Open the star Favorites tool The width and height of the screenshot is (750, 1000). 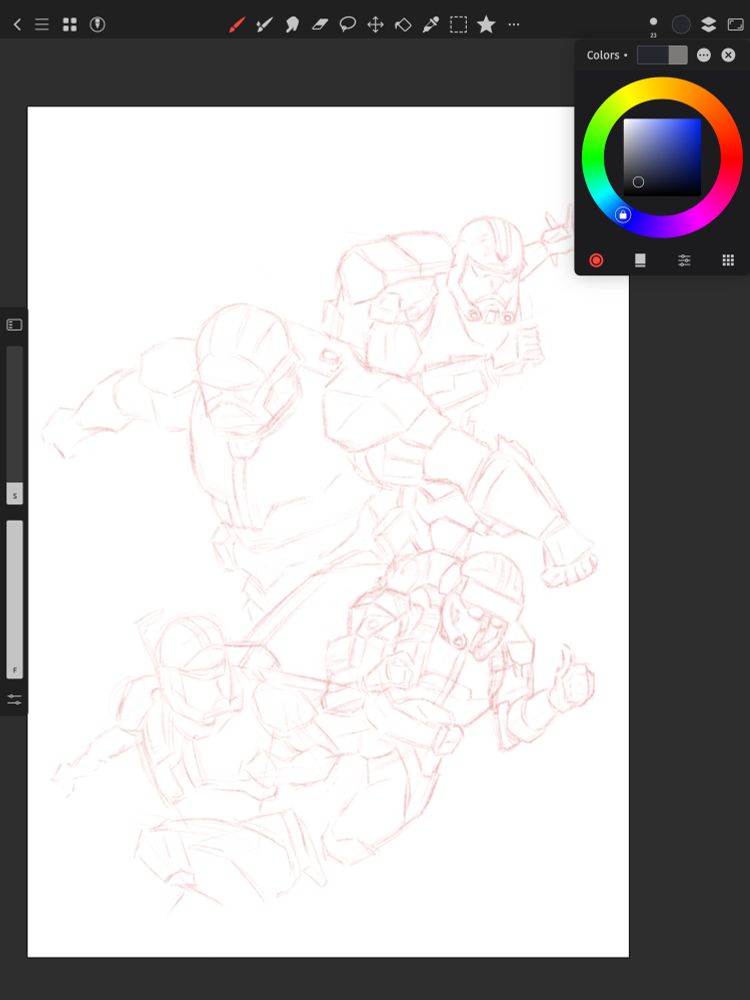point(486,25)
